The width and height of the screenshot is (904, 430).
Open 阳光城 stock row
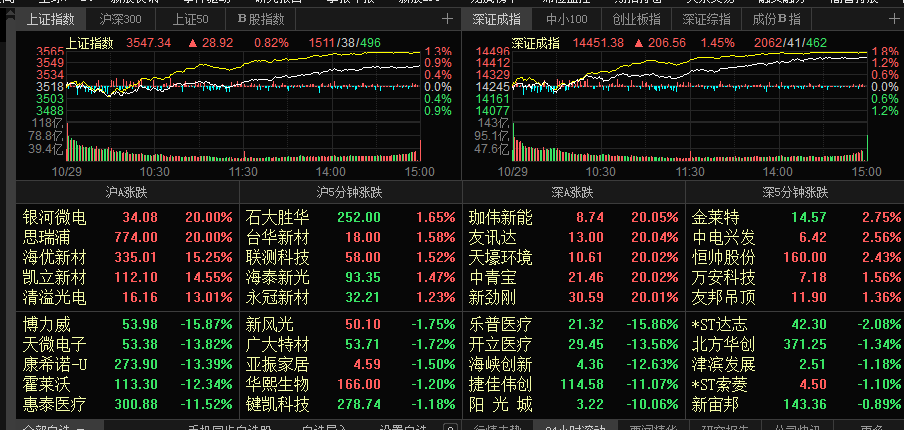tap(573, 404)
